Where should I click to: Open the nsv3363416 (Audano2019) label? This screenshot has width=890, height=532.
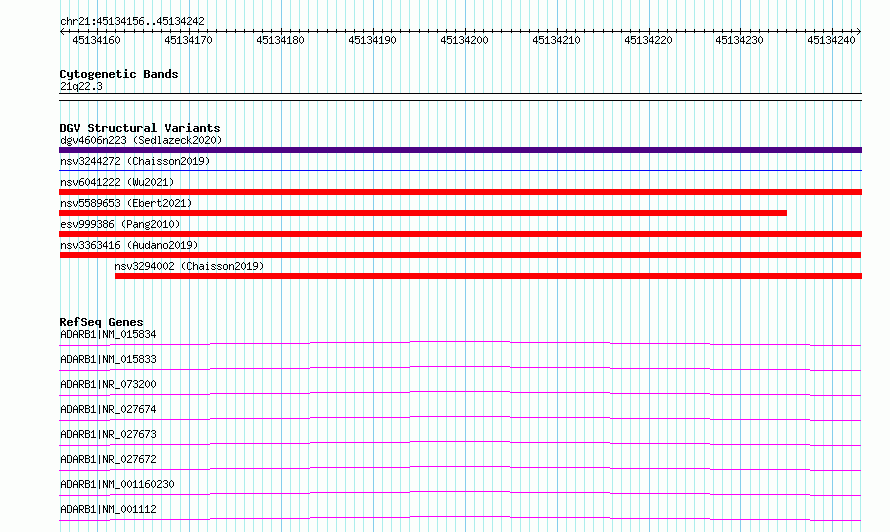tap(129, 245)
